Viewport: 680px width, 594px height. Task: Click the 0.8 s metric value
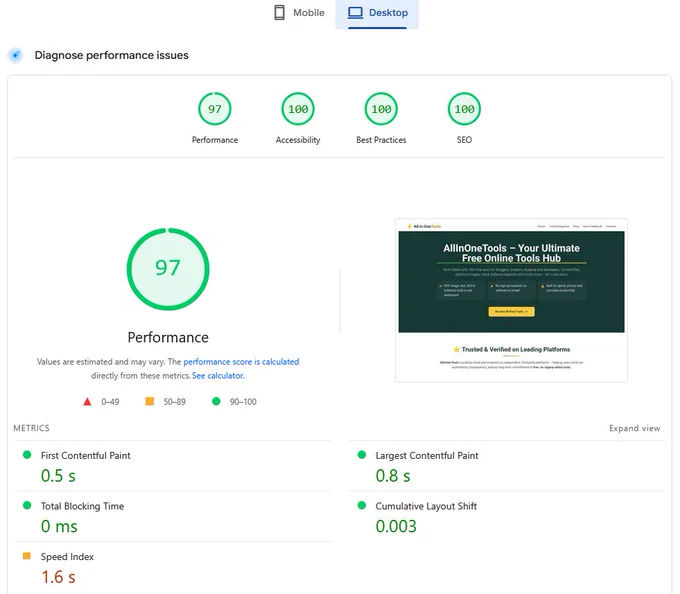[x=393, y=476]
